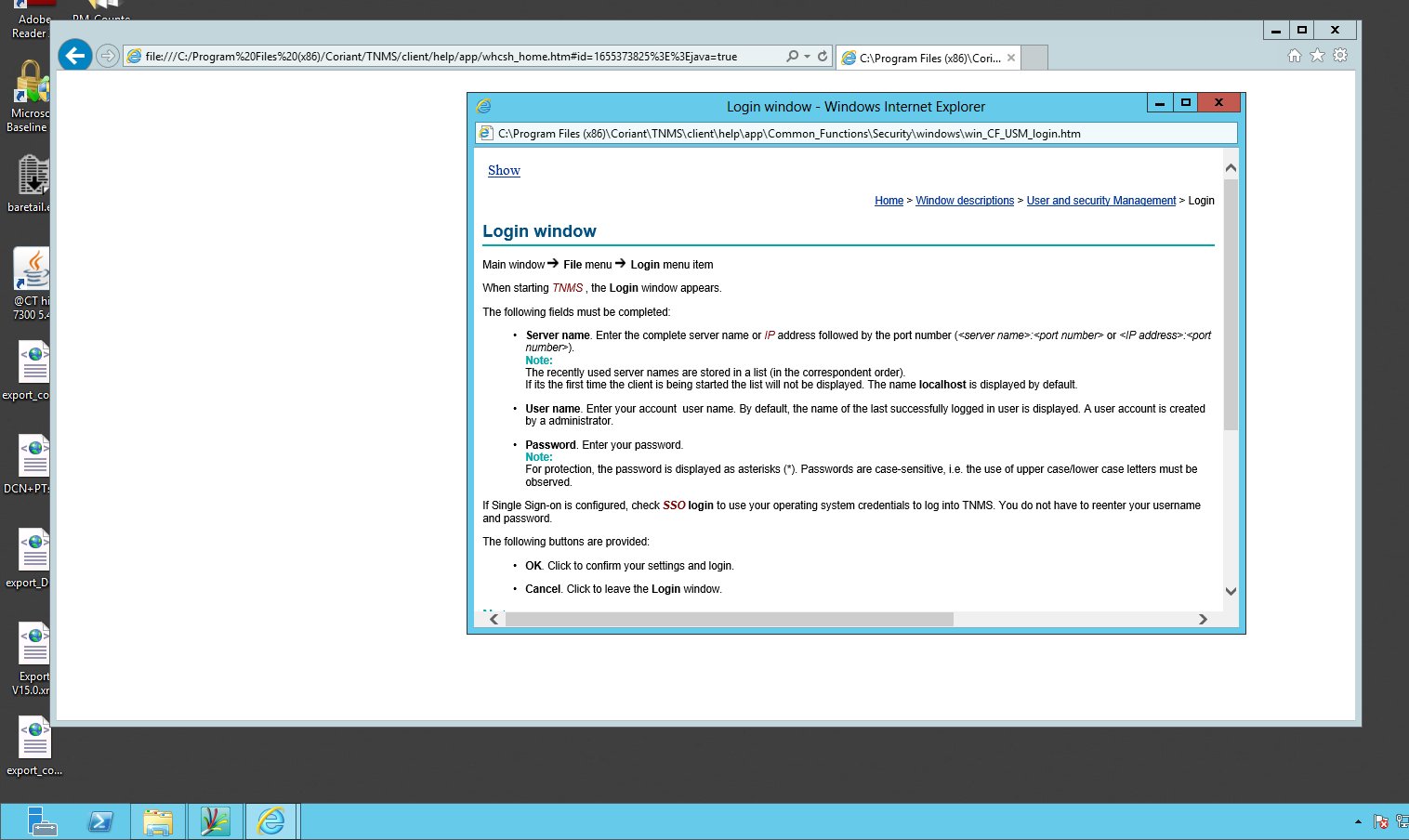The width and height of the screenshot is (1409, 840).
Task: Minimize the Login window popup
Action: [1159, 103]
